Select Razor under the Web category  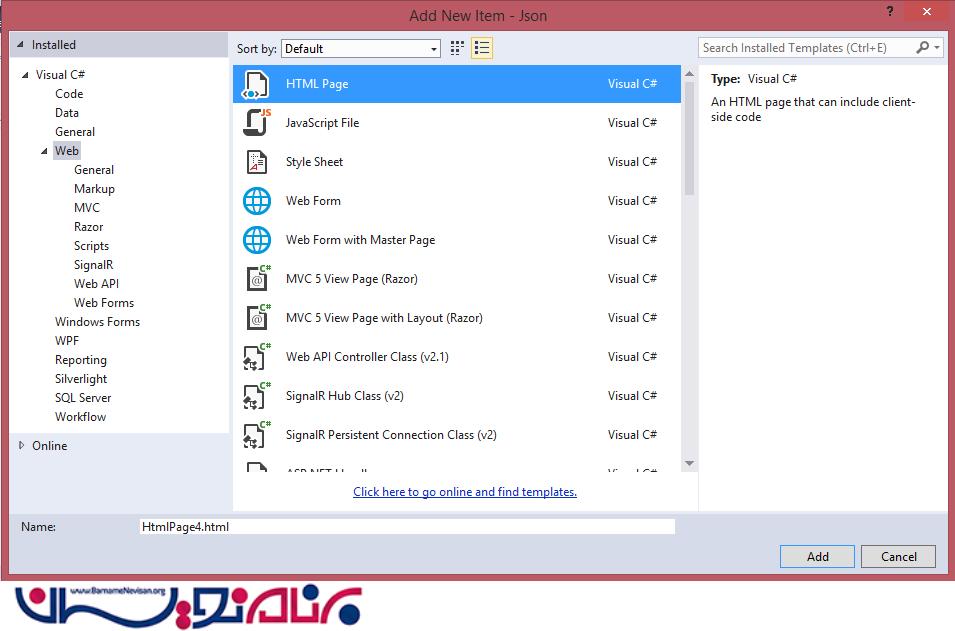[88, 227]
